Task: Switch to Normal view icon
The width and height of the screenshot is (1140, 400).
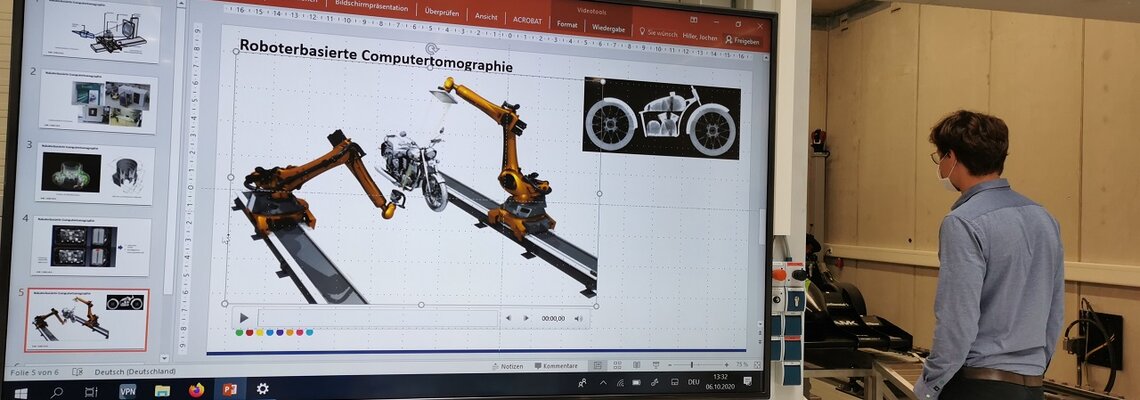Action: pyautogui.click(x=597, y=365)
